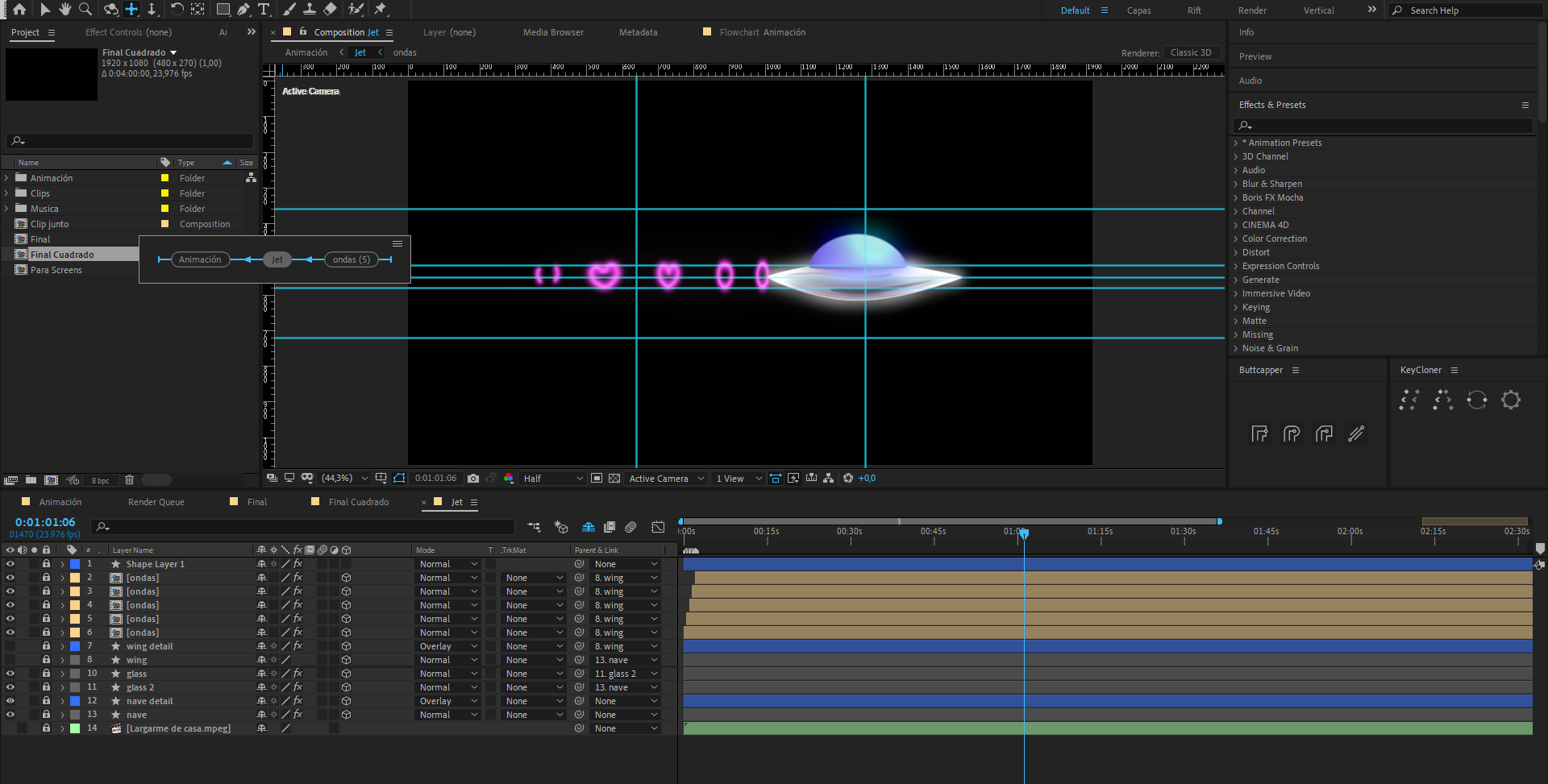This screenshot has height=784, width=1548.
Task: Unlock the nave layer
Action: pyautogui.click(x=46, y=715)
